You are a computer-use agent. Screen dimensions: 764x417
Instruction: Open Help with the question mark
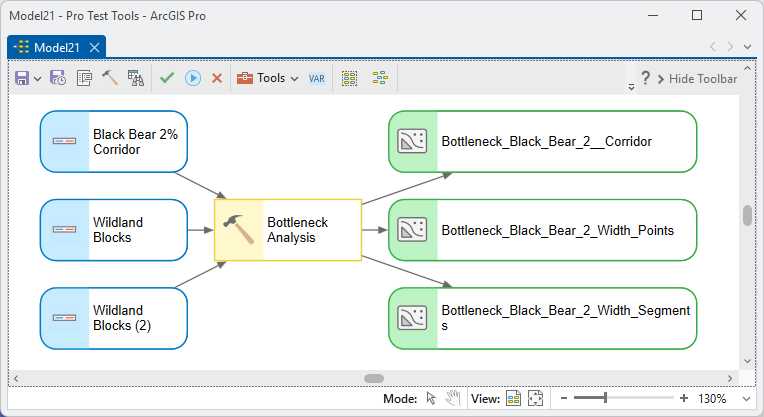tap(646, 78)
